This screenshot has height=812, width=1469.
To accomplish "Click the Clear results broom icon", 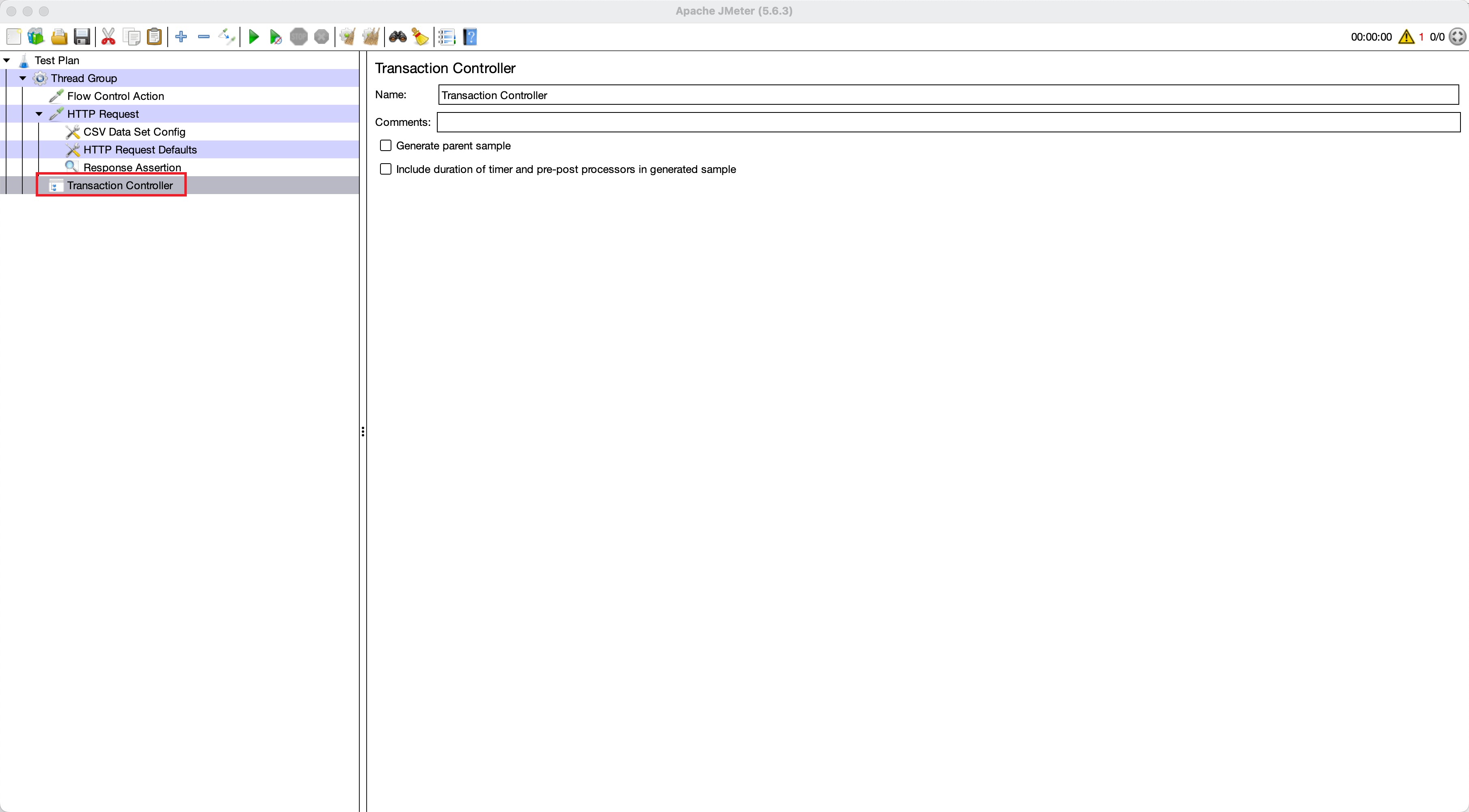I will (347, 37).
